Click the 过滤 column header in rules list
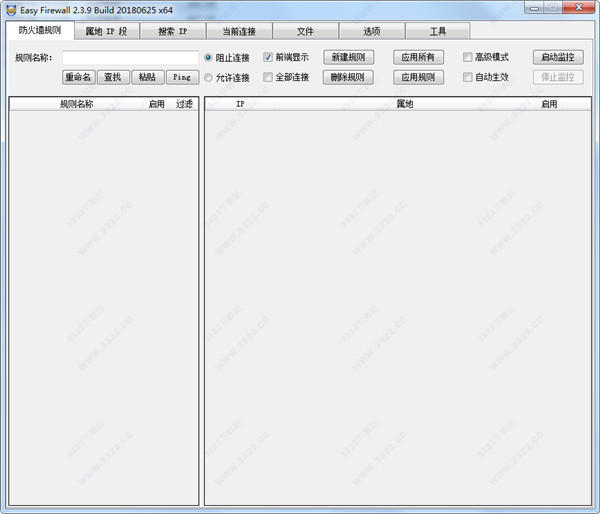 (184, 104)
